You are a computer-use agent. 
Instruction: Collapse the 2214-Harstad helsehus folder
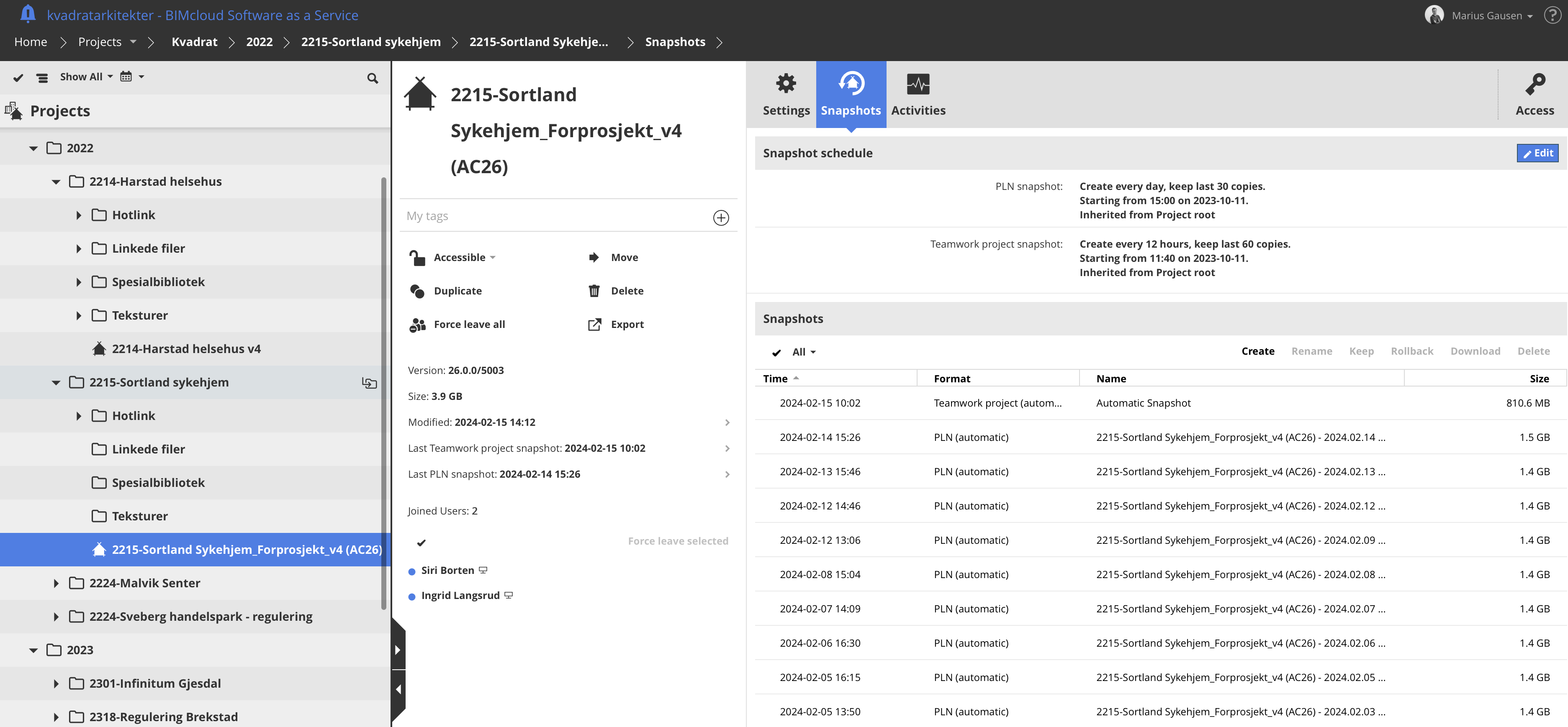pos(56,182)
